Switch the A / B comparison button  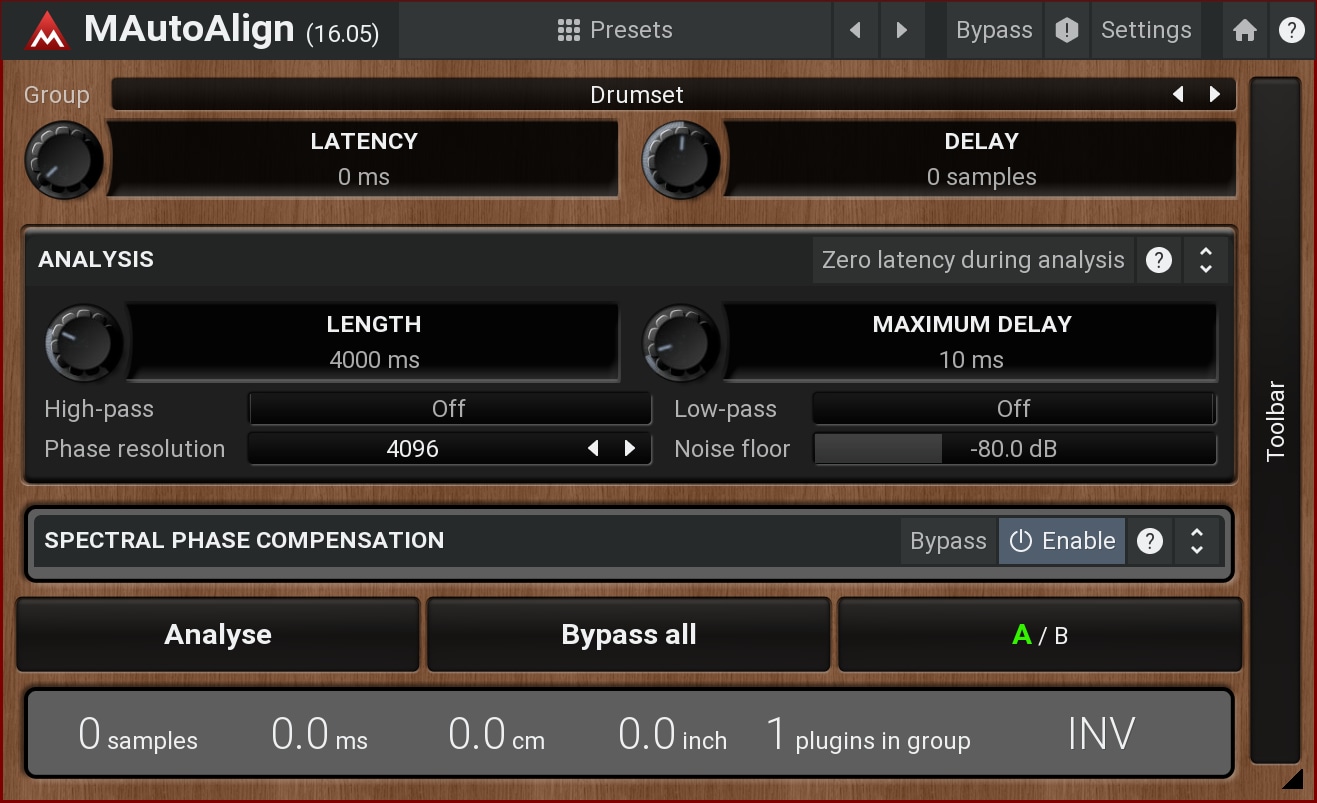[x=1040, y=634]
